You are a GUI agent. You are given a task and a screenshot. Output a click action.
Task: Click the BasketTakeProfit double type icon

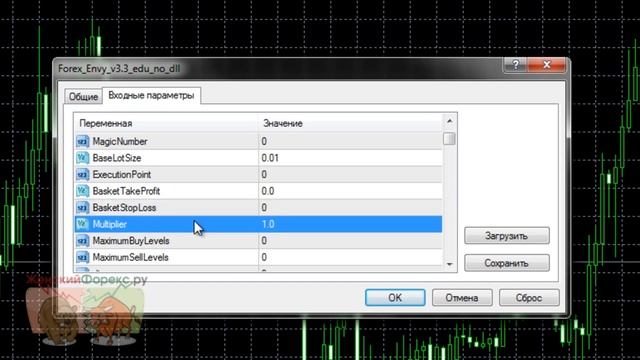click(x=82, y=191)
